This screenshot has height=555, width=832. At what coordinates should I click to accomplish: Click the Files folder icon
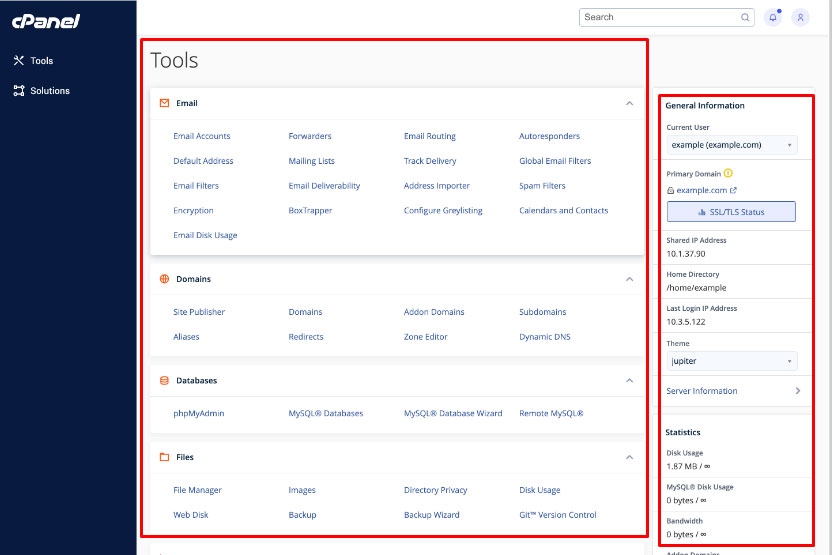(164, 457)
